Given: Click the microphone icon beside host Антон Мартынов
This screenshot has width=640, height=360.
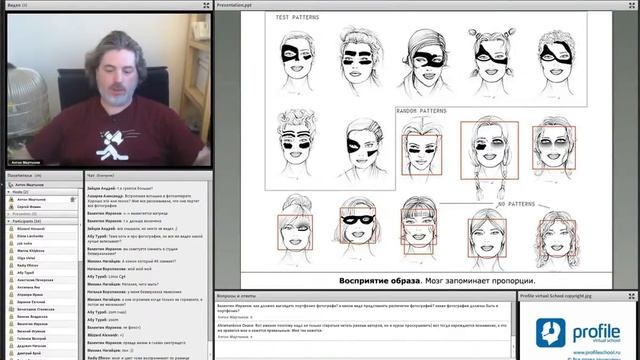Looking at the screenshot, I should point(72,200).
